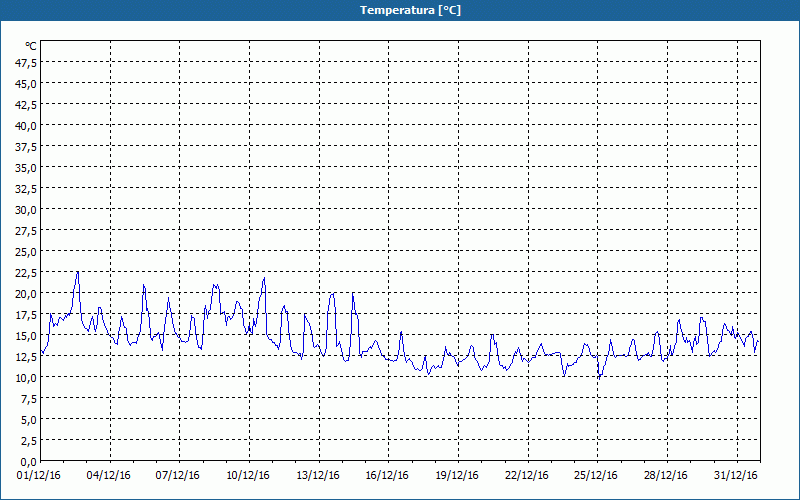Click the 12,5 axis value

coord(27,357)
